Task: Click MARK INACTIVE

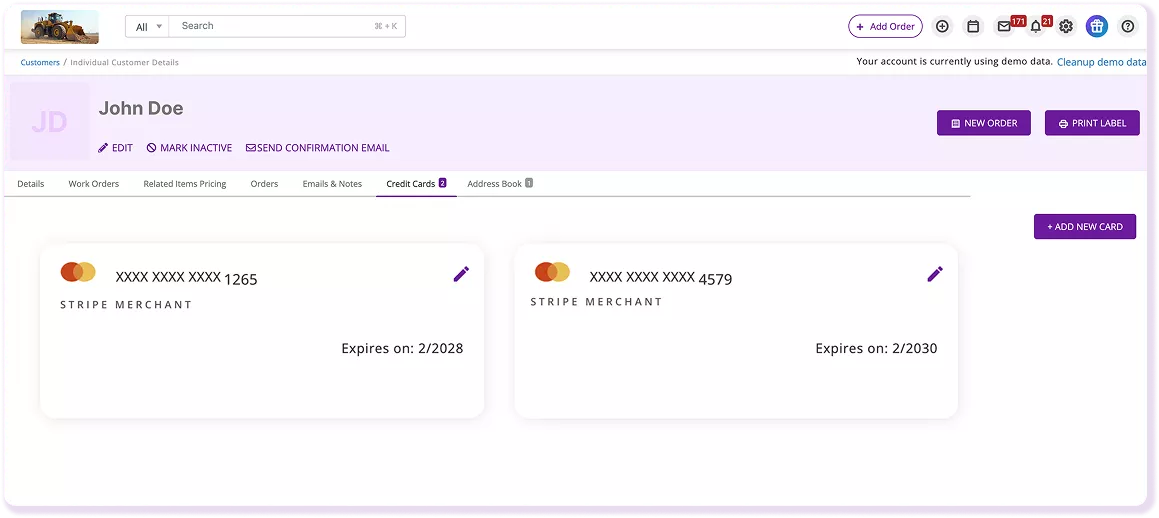Action: 189,148
